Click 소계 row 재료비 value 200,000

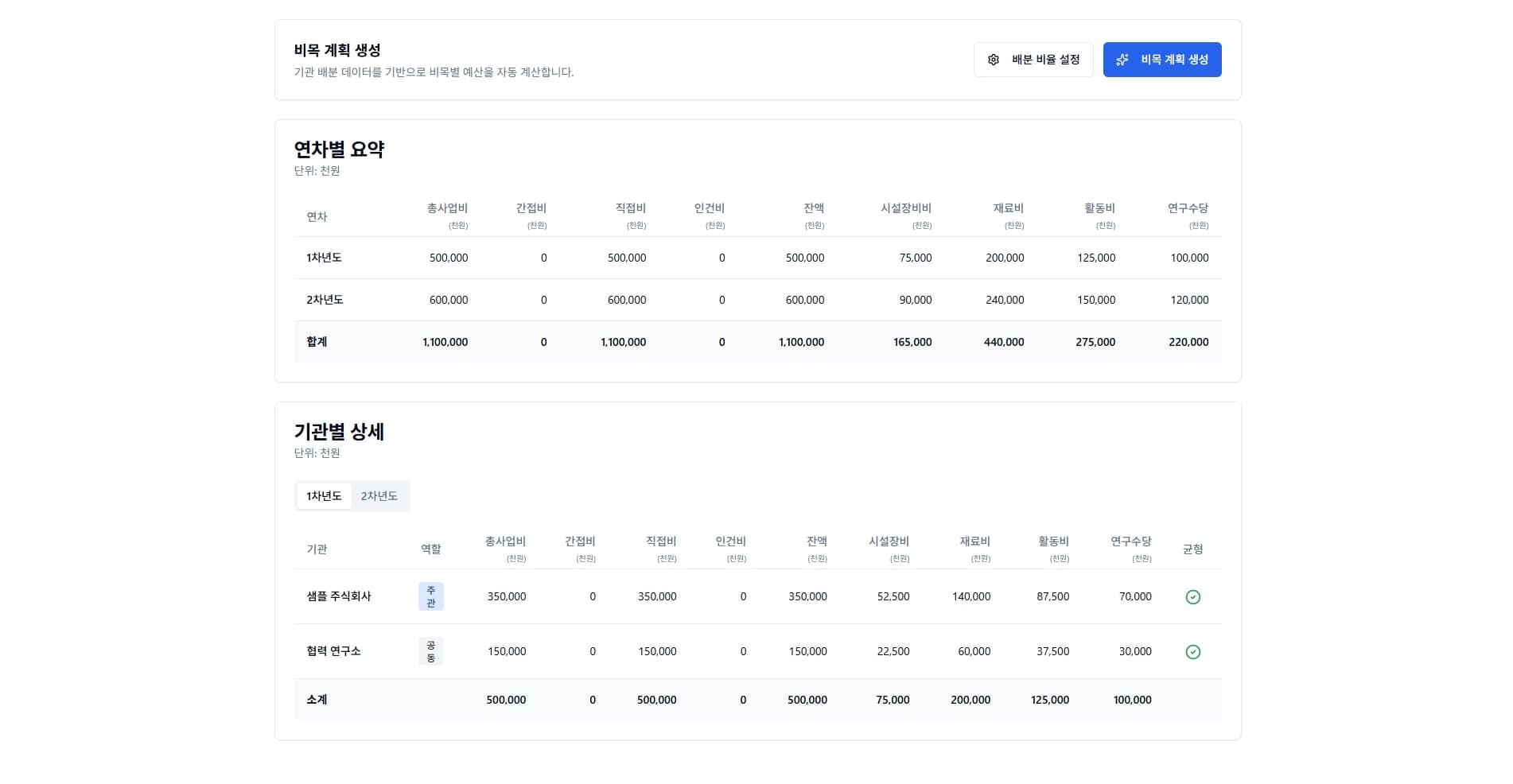tap(970, 700)
